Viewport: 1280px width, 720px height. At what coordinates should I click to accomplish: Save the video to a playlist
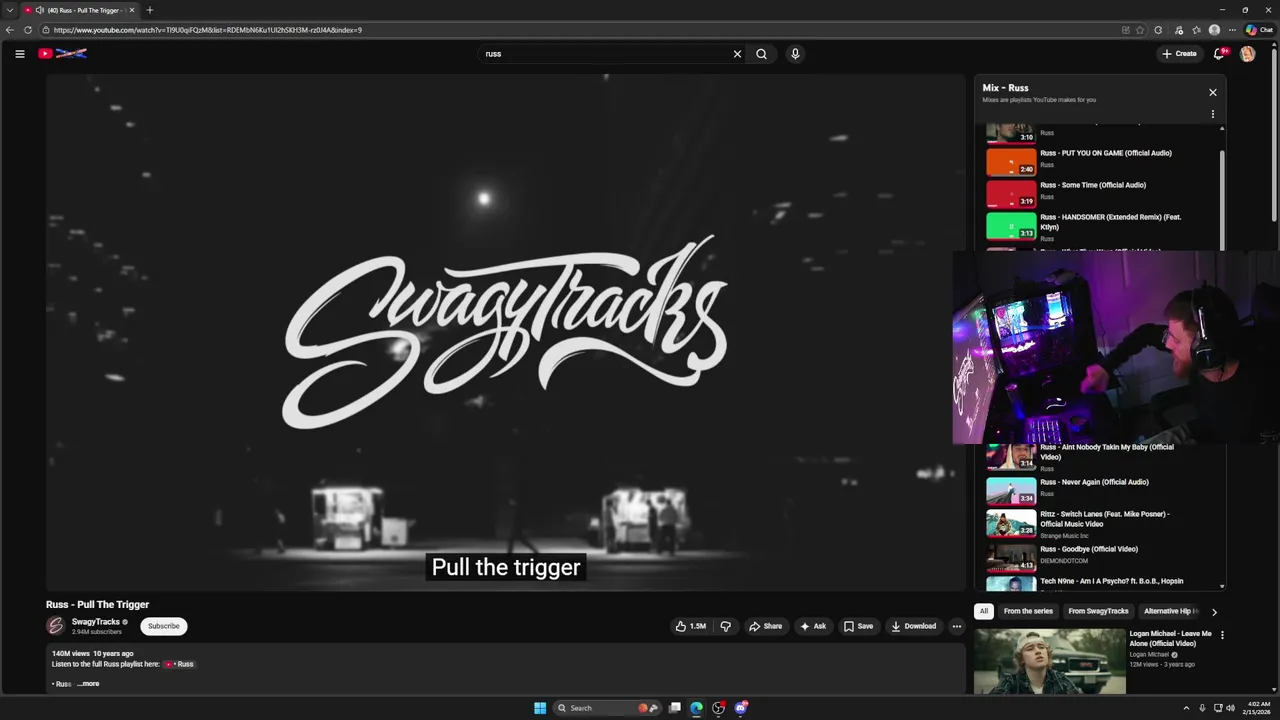tap(858, 626)
